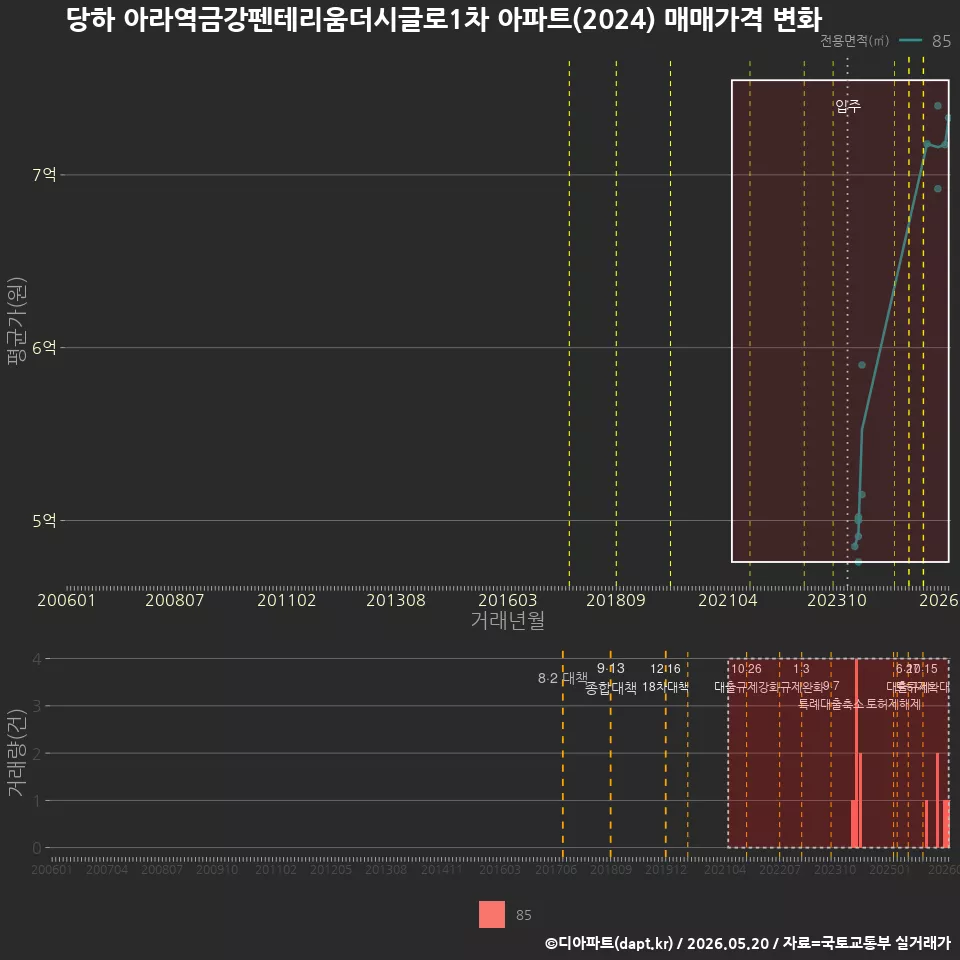The image size is (960, 960).
Task: Click volume chart x-axis label 200704
Action: [107, 869]
